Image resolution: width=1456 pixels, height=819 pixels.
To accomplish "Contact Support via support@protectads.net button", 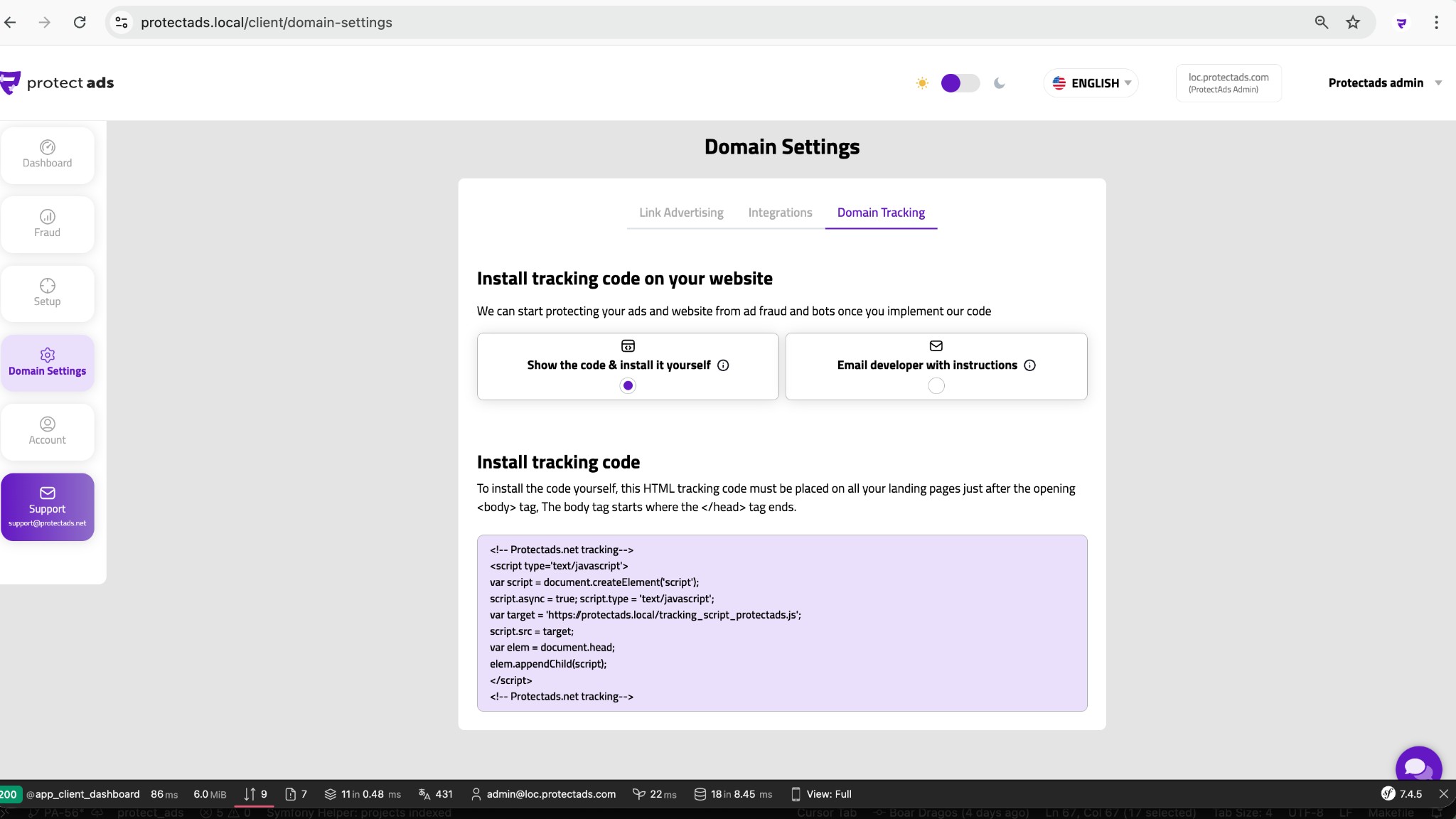I will point(47,506).
